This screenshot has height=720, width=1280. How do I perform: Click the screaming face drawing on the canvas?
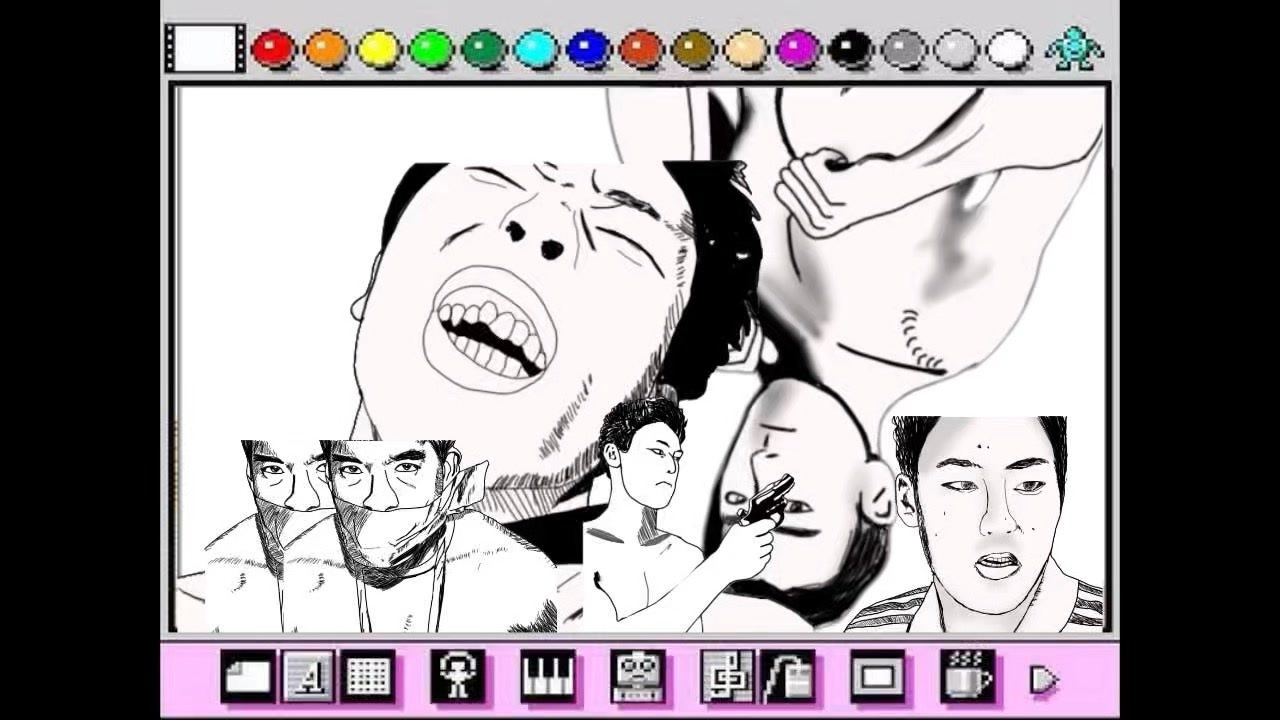500,290
